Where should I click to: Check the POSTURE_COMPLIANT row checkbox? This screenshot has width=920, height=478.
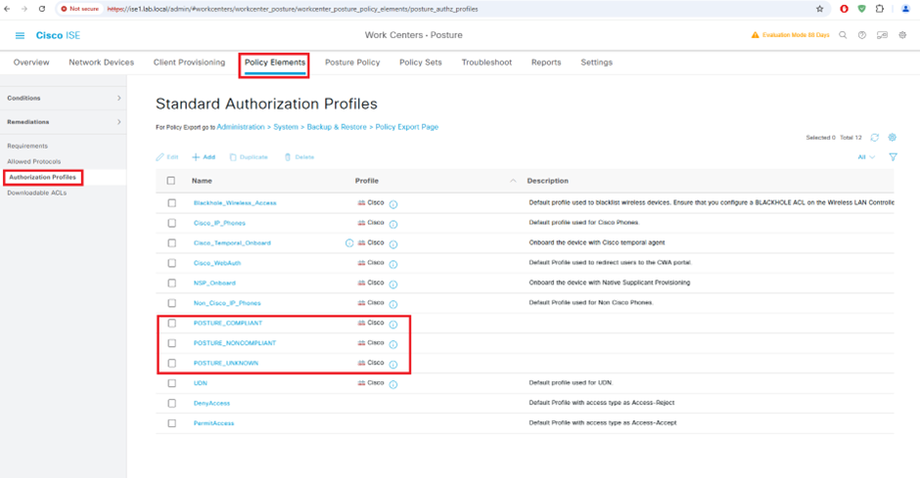click(x=172, y=323)
